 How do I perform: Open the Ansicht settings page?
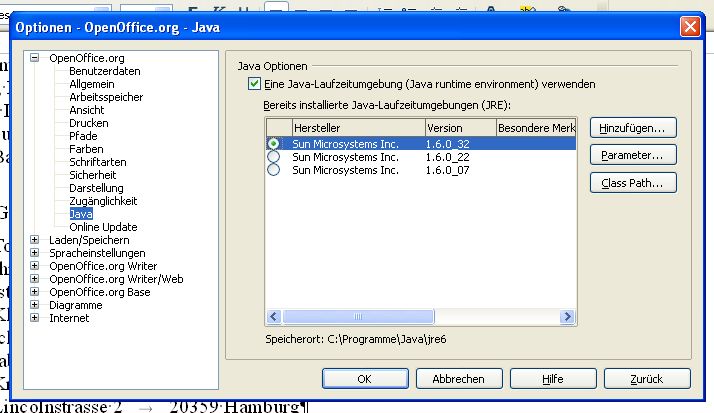click(x=87, y=110)
